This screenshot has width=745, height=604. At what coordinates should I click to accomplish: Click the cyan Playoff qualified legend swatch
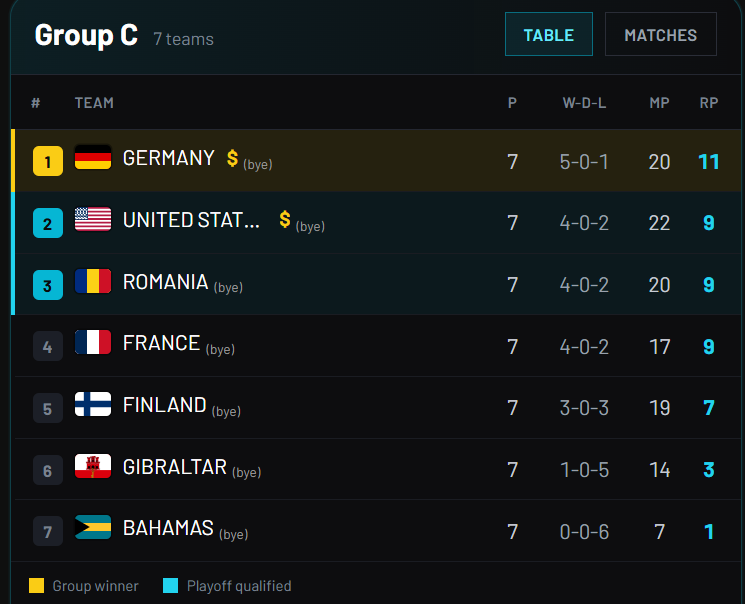(x=171, y=585)
